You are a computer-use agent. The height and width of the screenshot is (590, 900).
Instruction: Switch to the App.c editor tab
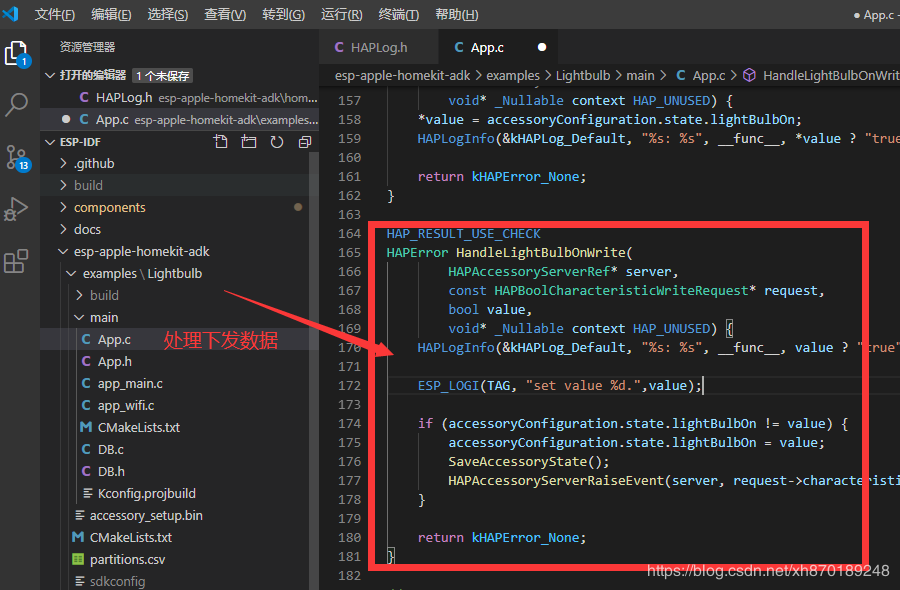tap(498, 47)
